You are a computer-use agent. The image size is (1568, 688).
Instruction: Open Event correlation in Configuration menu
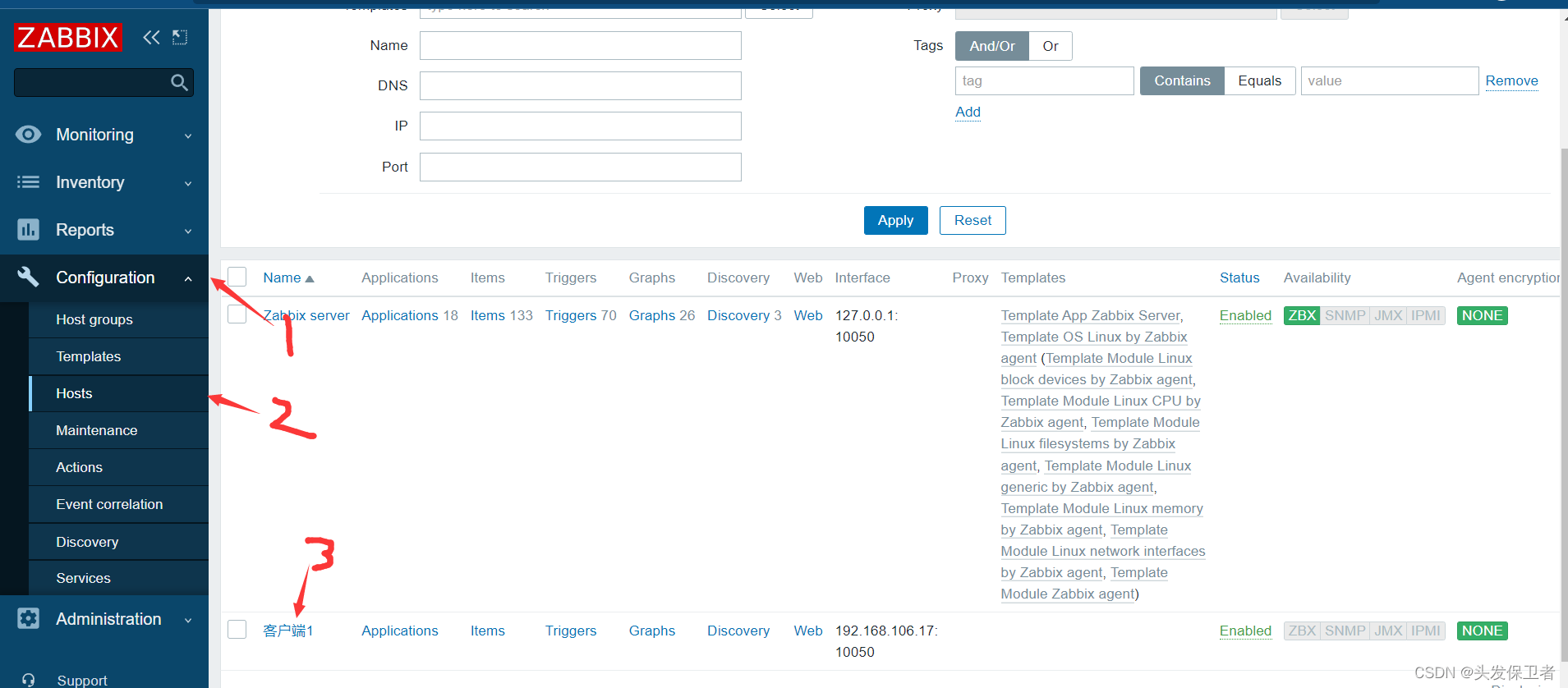[x=118, y=504]
